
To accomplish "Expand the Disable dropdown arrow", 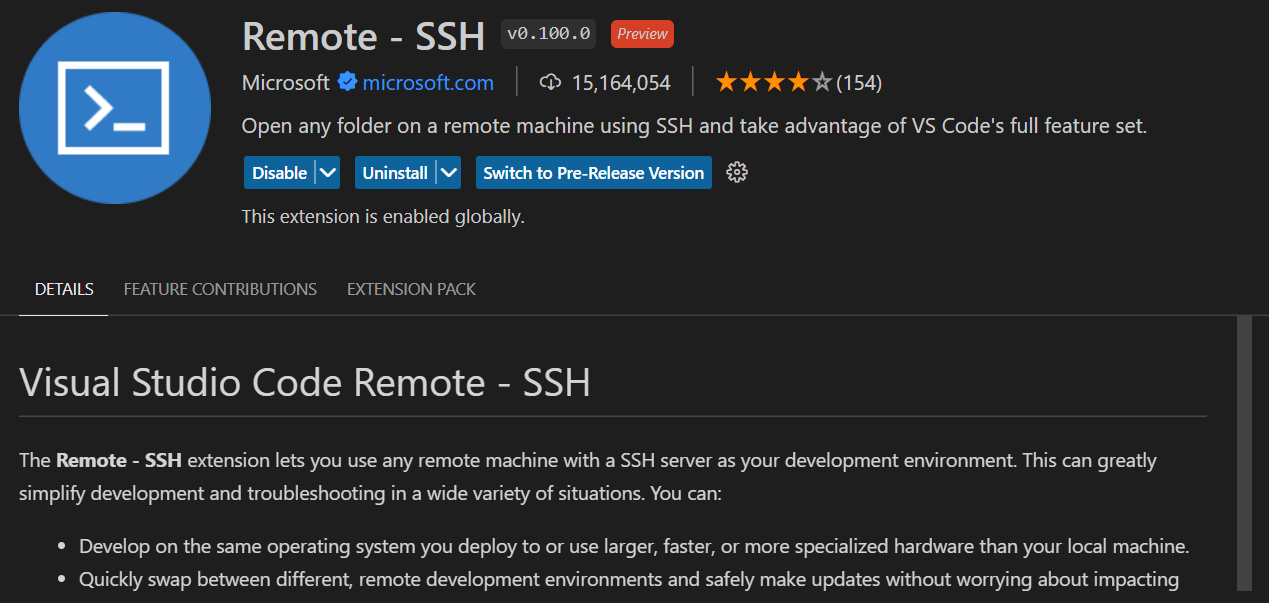I will pyautogui.click(x=327, y=172).
